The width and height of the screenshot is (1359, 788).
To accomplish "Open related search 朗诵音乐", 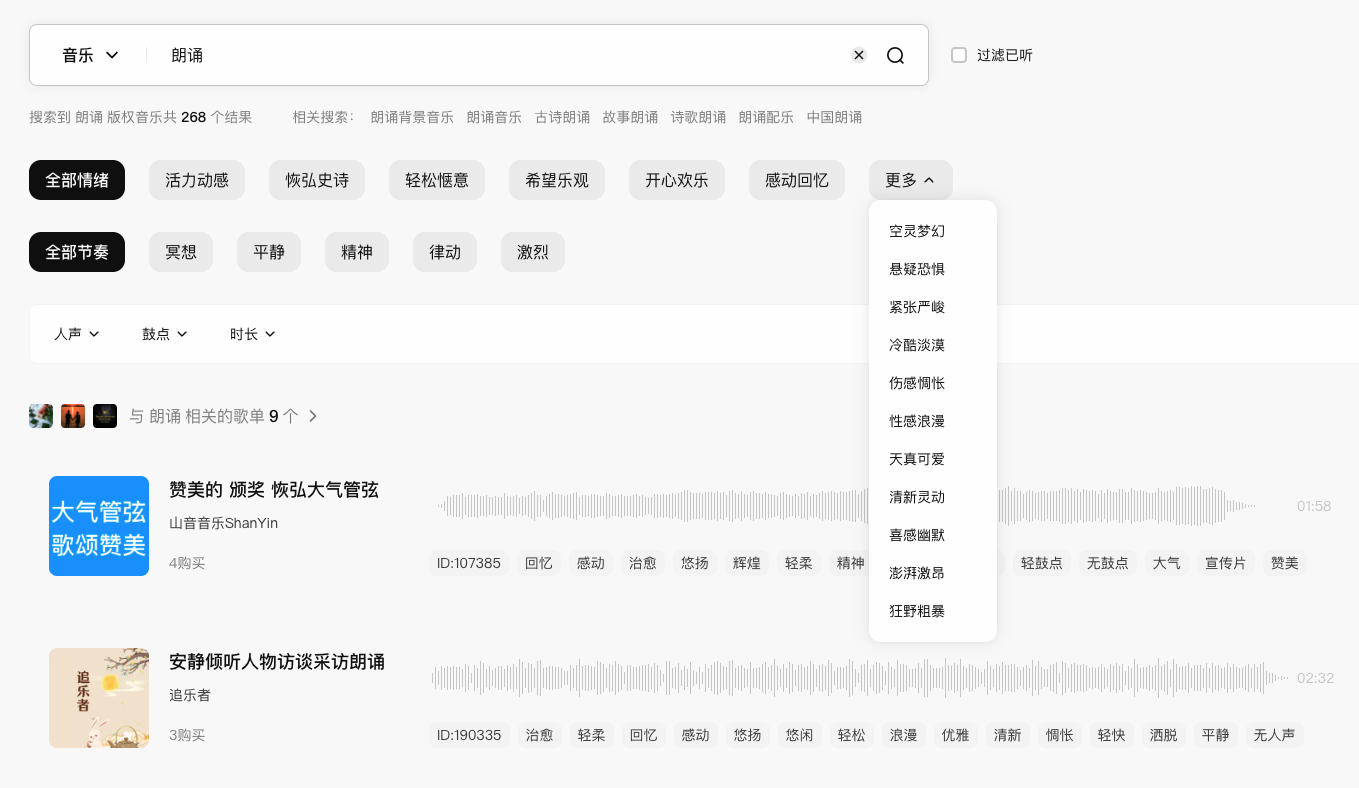I will (494, 117).
